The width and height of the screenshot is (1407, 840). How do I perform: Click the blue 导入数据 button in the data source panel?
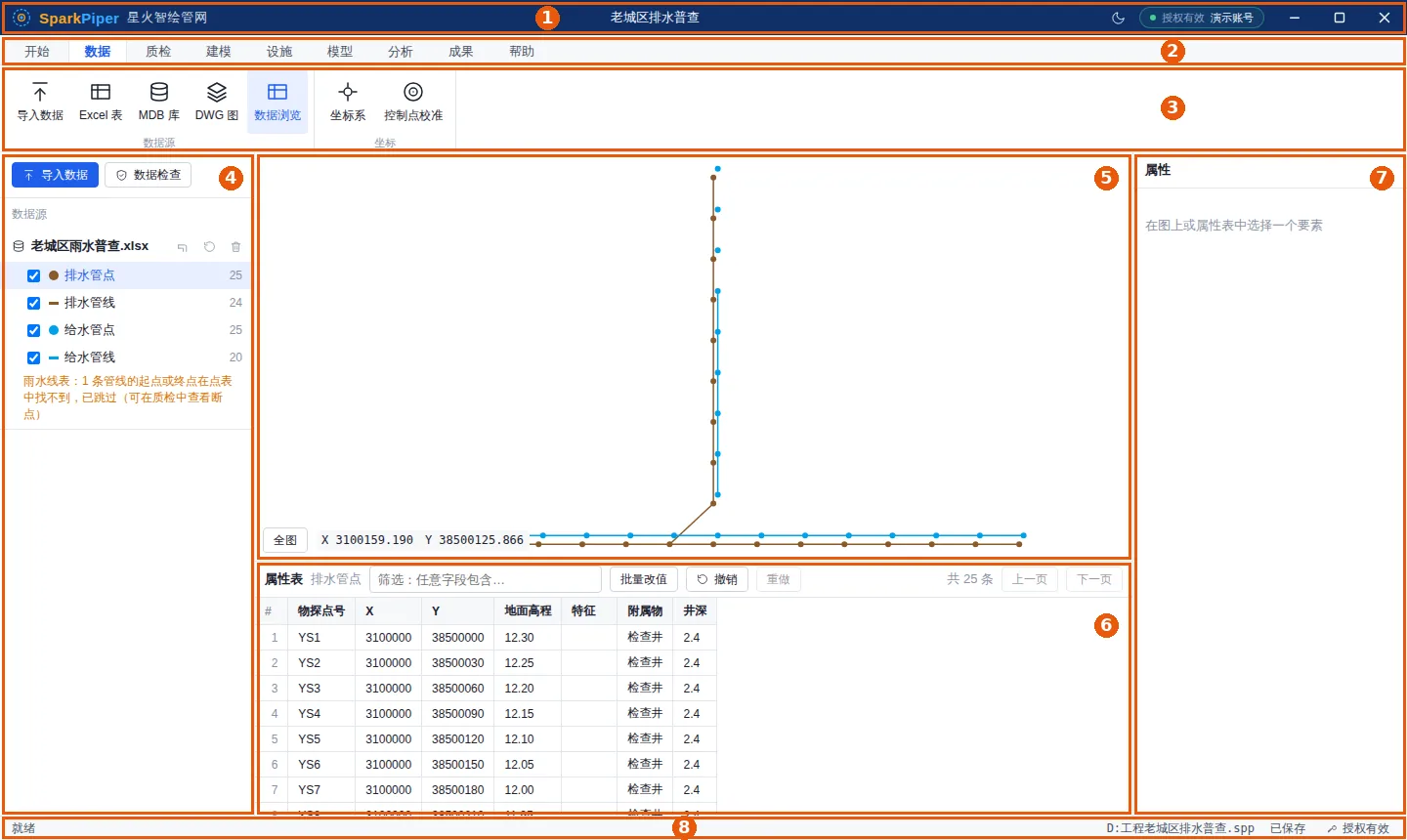tap(55, 175)
